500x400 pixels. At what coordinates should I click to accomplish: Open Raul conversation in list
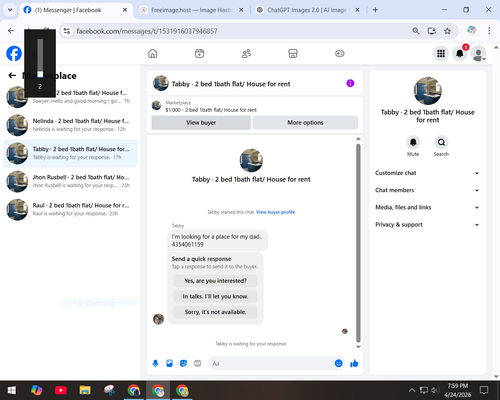(x=70, y=209)
